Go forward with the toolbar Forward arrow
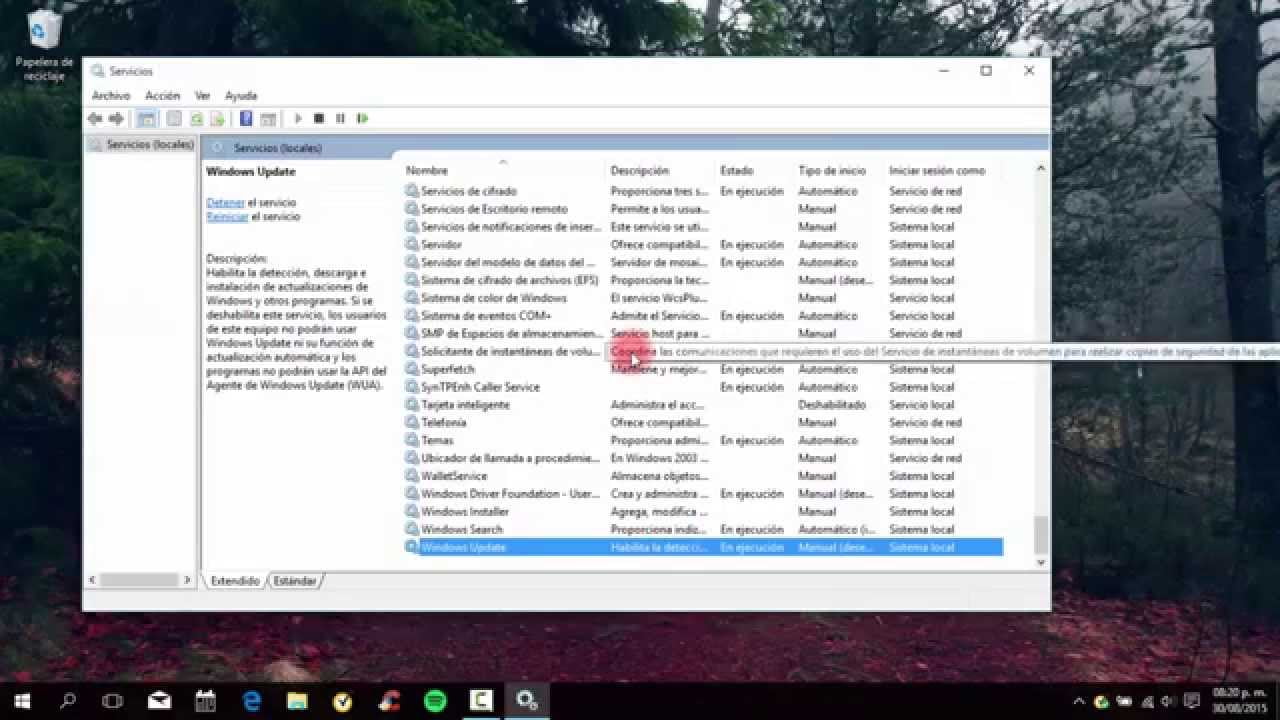 pyautogui.click(x=116, y=119)
